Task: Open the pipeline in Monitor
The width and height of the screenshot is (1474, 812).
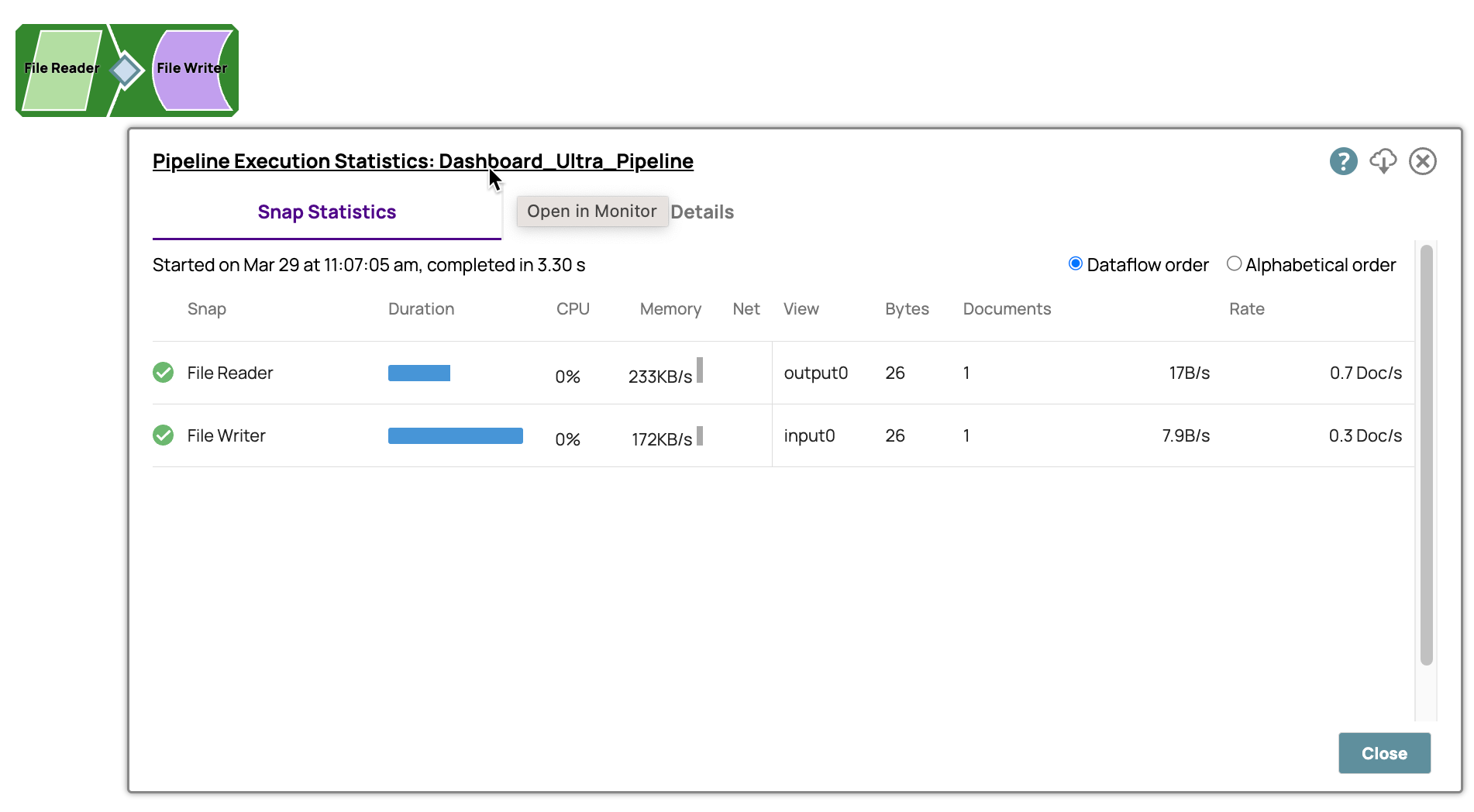Action: (591, 211)
